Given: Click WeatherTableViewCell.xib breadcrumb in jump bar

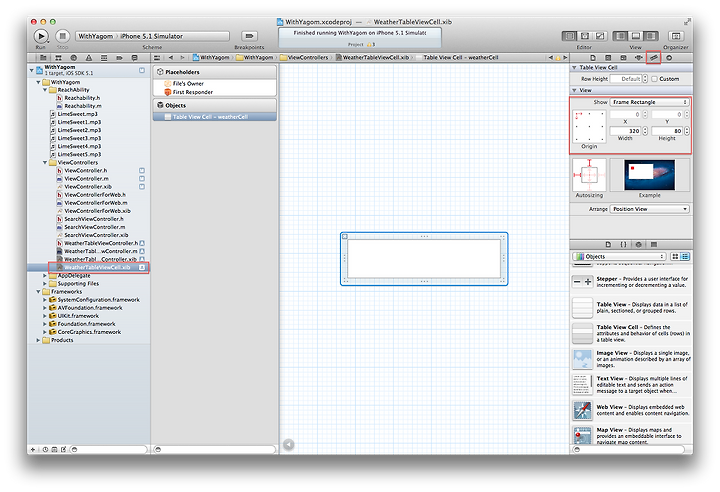Looking at the screenshot, I should tap(372, 58).
